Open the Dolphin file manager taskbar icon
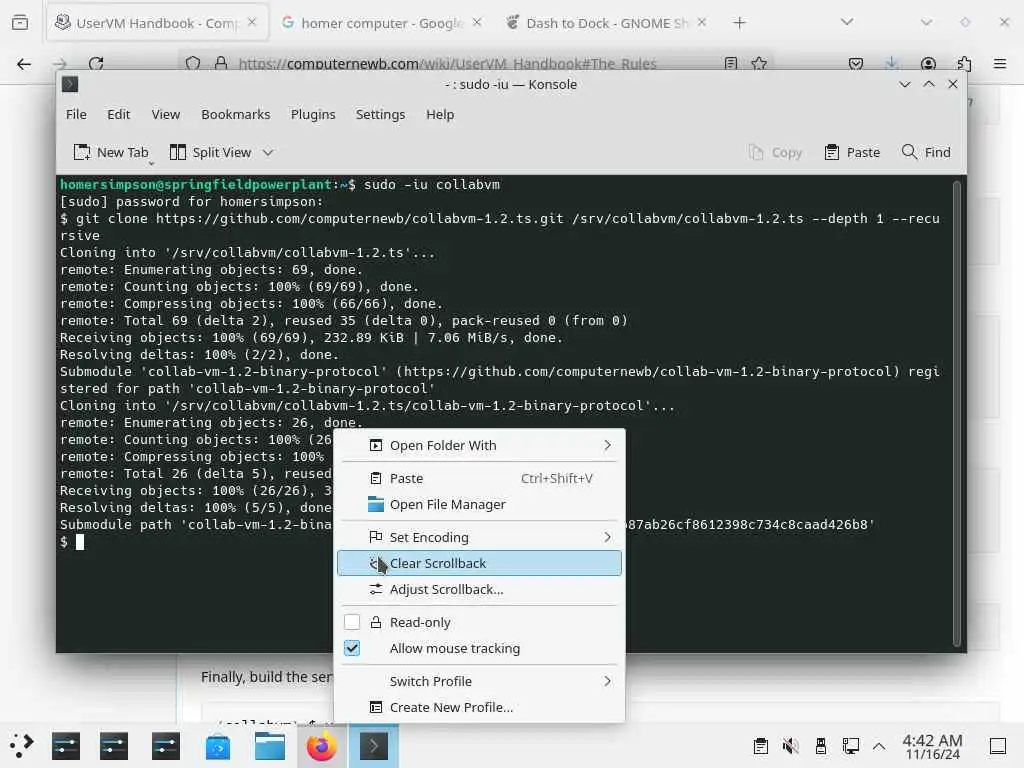 point(270,746)
